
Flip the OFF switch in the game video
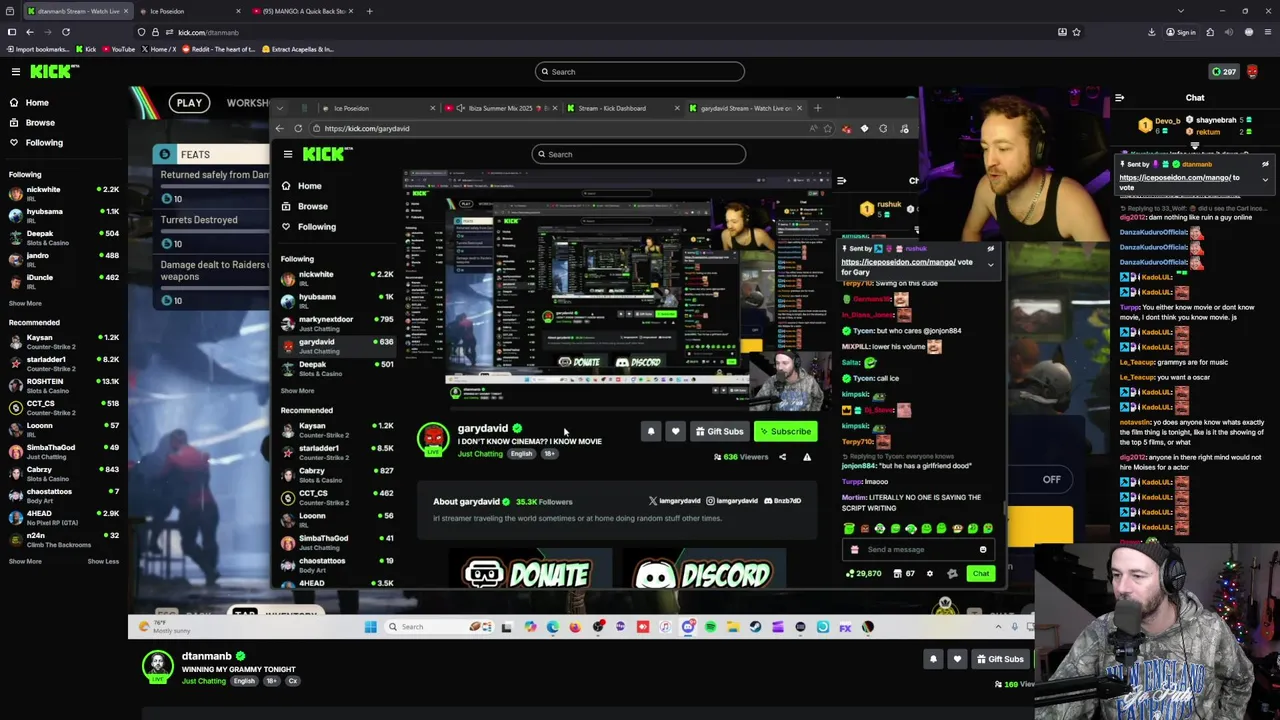pos(1051,479)
